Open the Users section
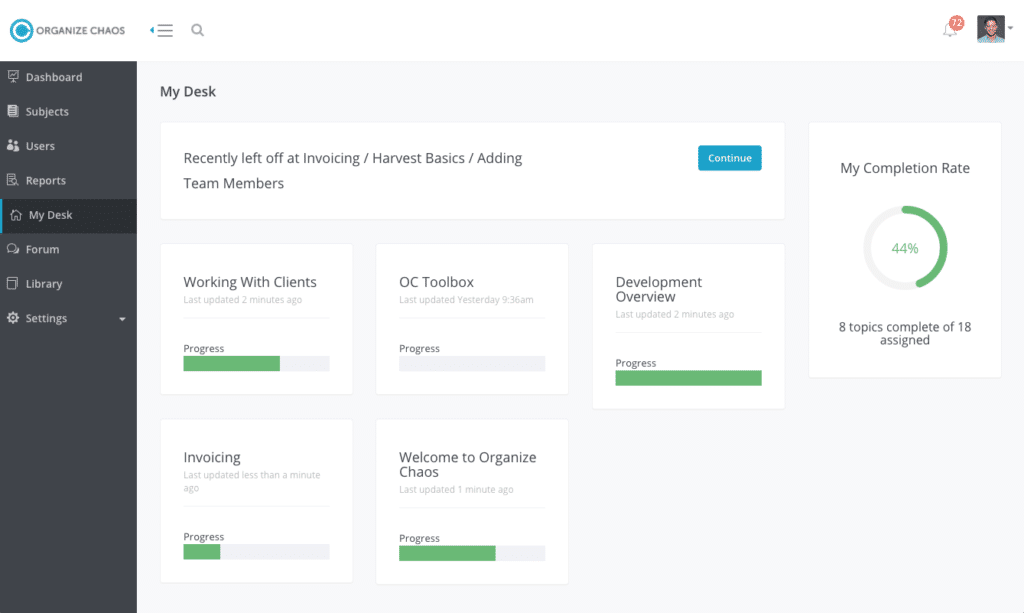Screen dimensions: 1024x613 (39, 146)
